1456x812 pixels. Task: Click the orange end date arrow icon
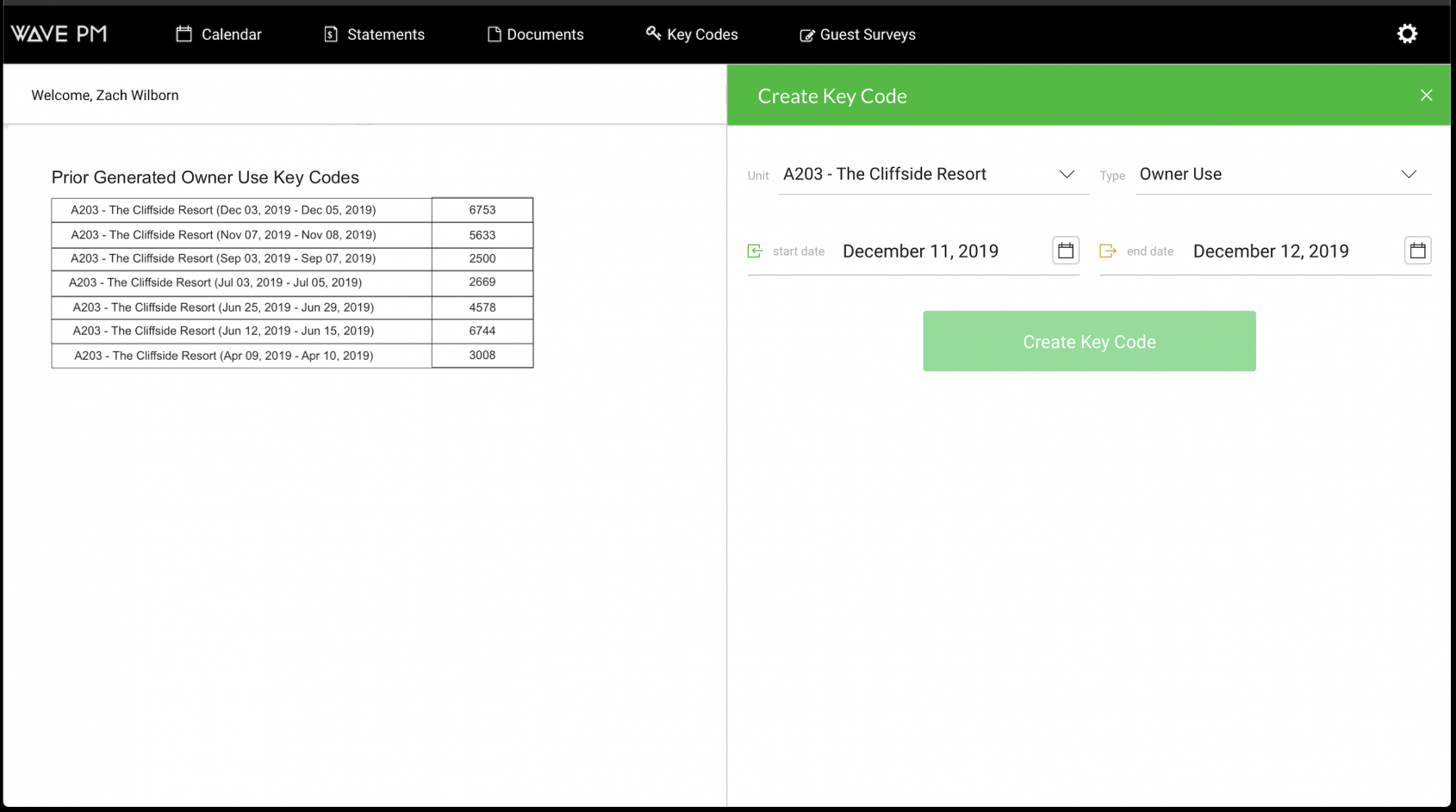[x=1107, y=251]
